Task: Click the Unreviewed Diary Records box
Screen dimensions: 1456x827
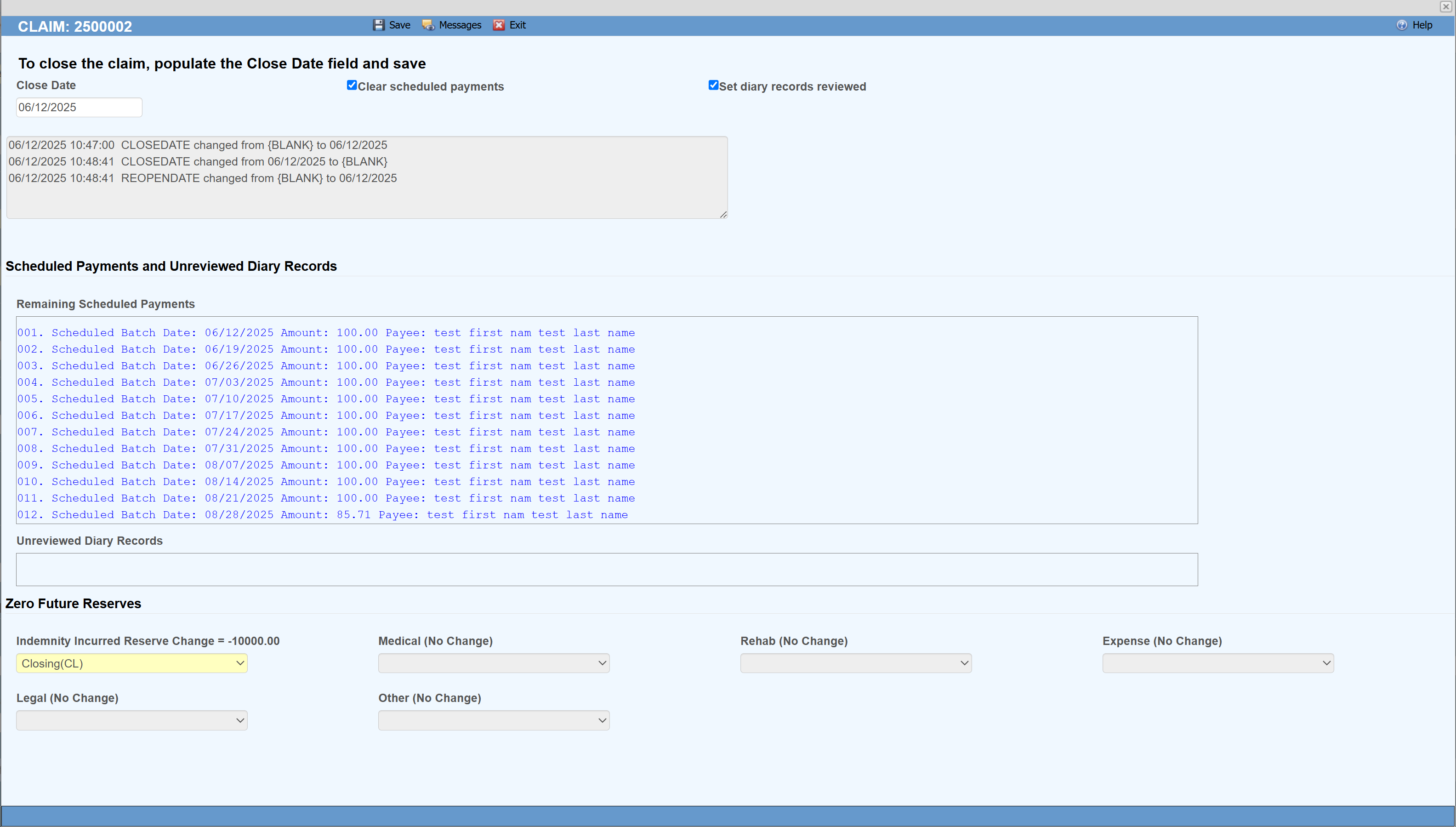Action: click(x=607, y=570)
